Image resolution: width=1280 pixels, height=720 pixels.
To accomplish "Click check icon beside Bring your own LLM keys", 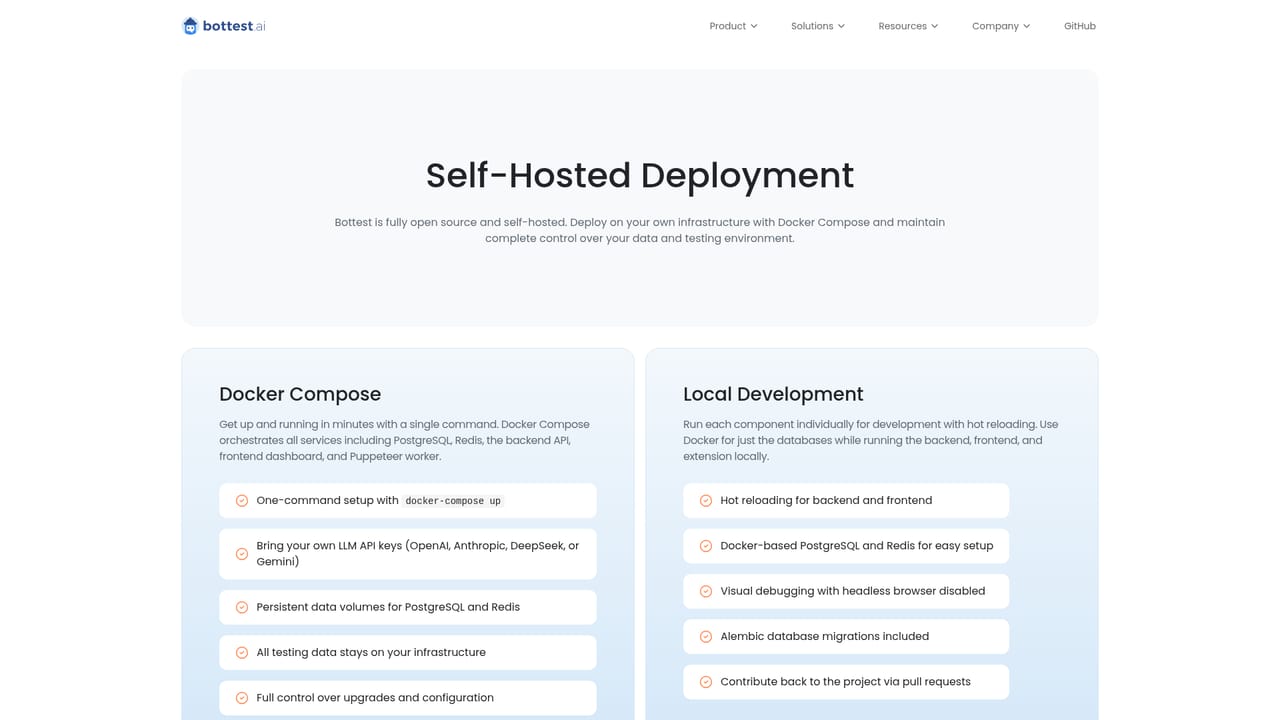I will (x=242, y=554).
